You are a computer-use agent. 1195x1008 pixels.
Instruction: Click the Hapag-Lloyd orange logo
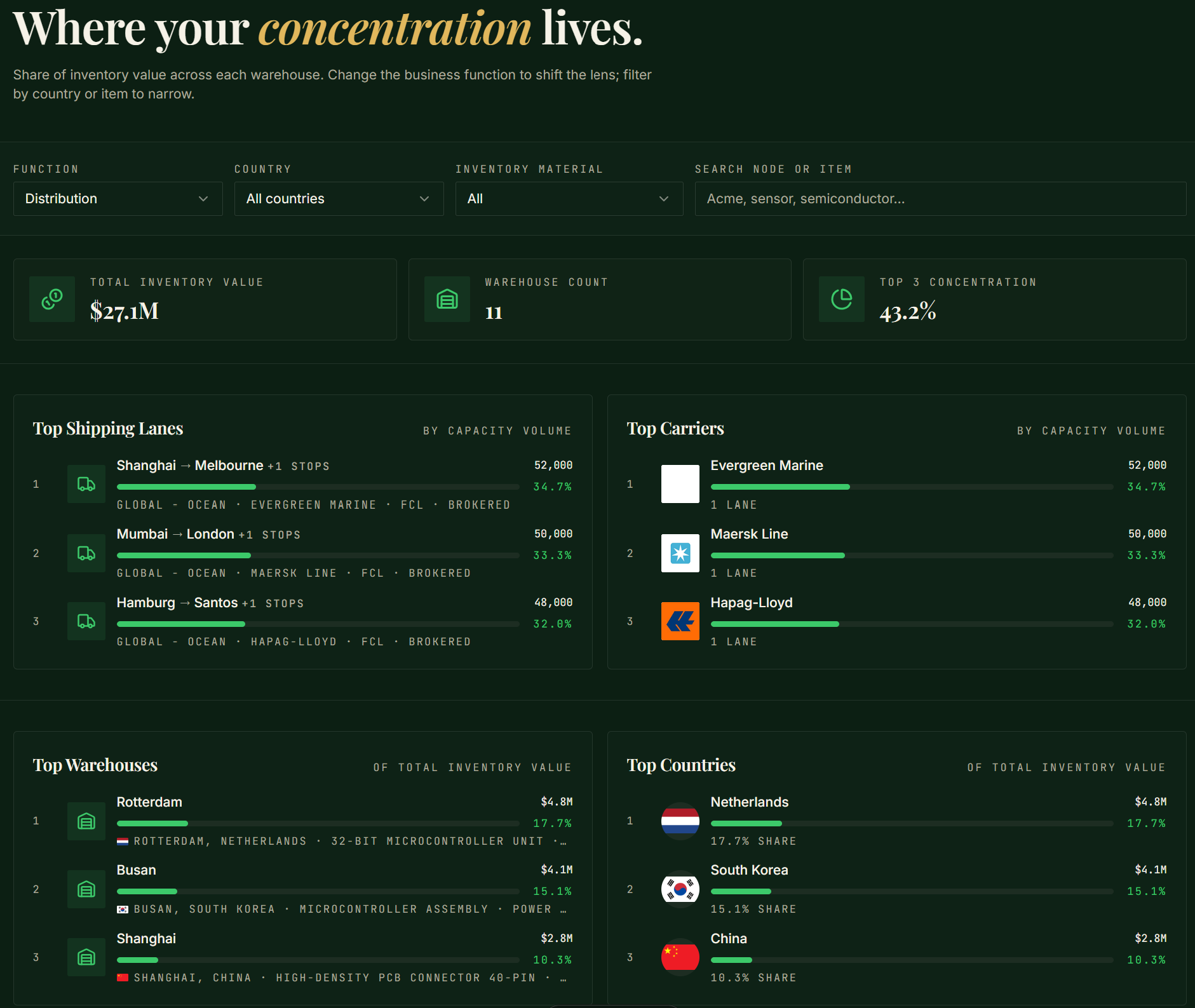tap(680, 621)
